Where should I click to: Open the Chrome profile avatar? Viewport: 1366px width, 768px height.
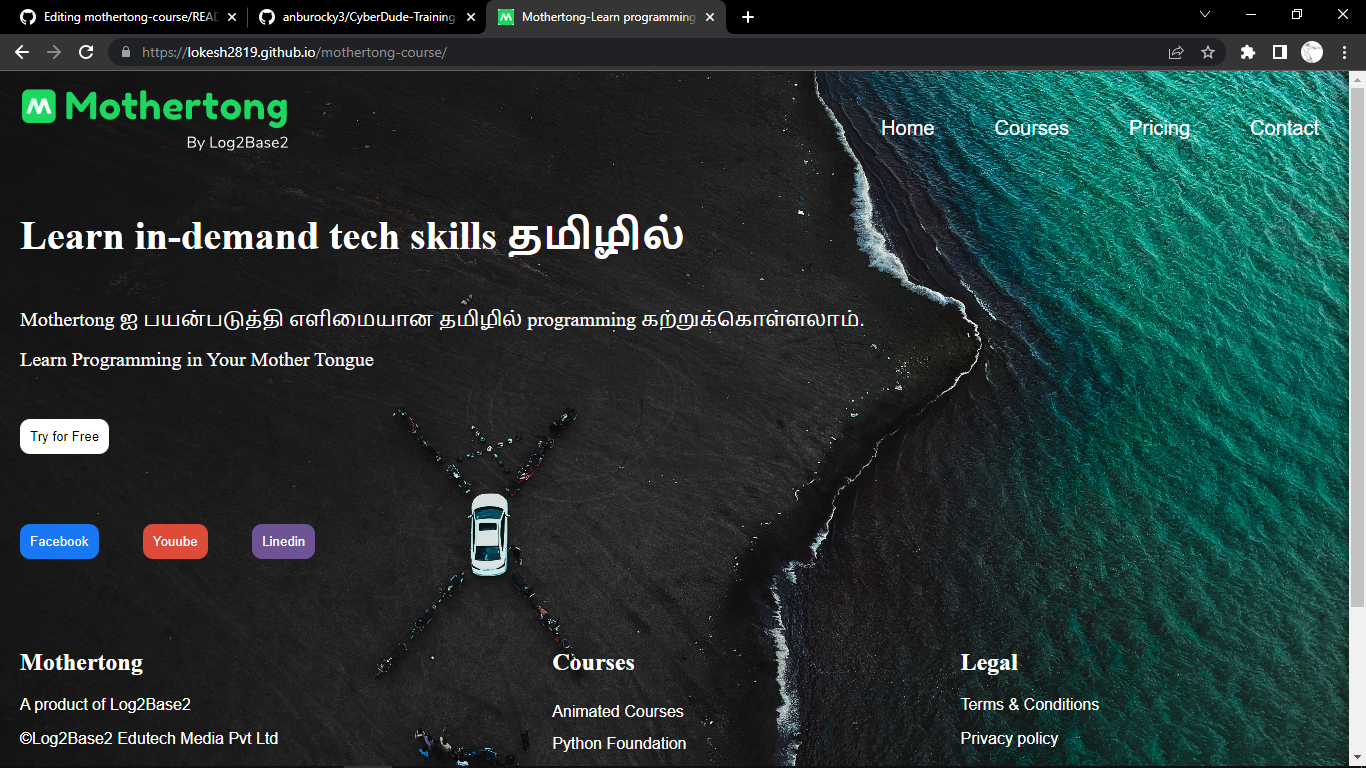click(1312, 52)
